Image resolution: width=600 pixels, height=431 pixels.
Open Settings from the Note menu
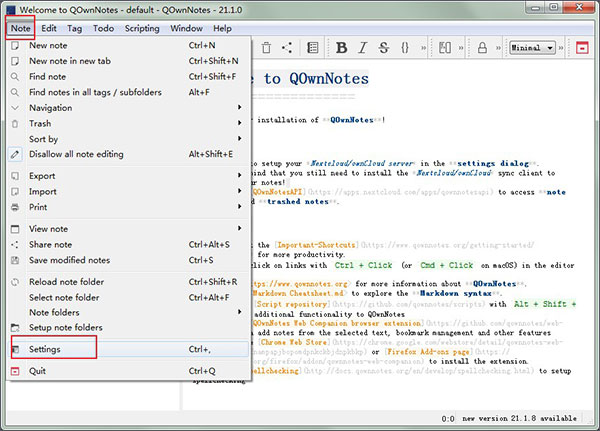click(44, 349)
